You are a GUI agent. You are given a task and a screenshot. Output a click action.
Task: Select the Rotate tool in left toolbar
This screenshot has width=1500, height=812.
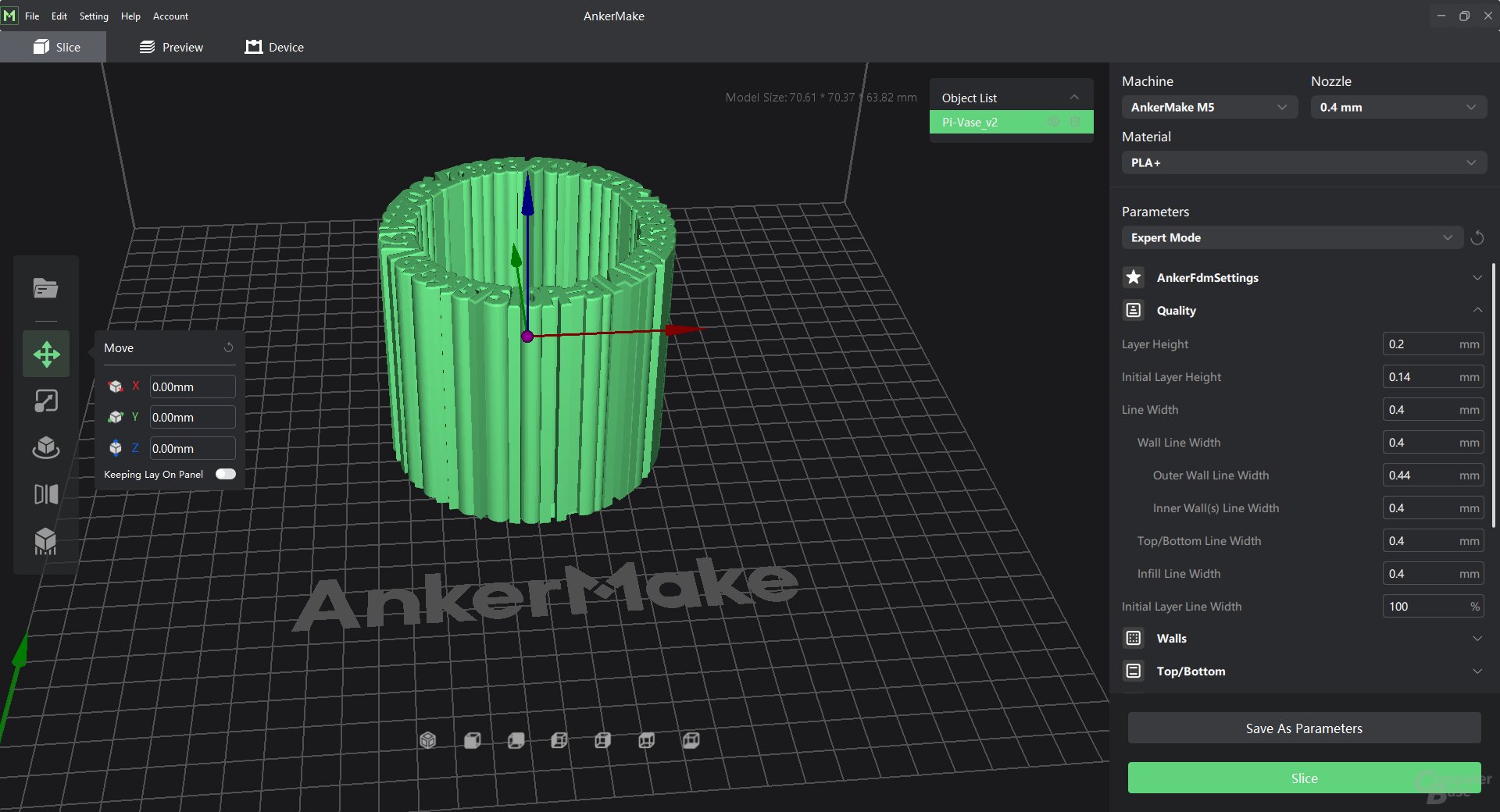pos(46,447)
